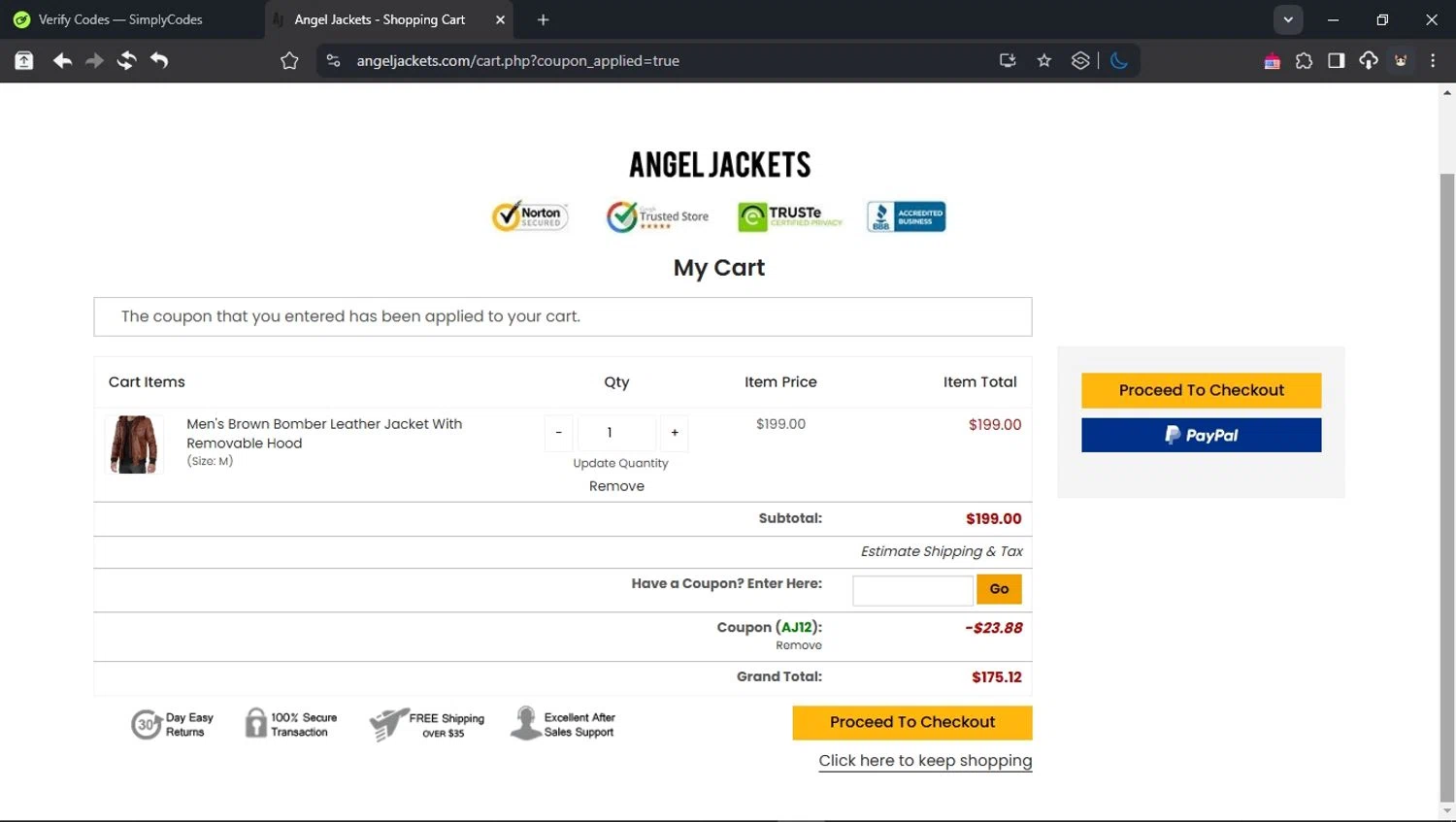Close the Angel Jackets Shopping Cart tab
Viewport: 1456px width, 822px height.
500,19
